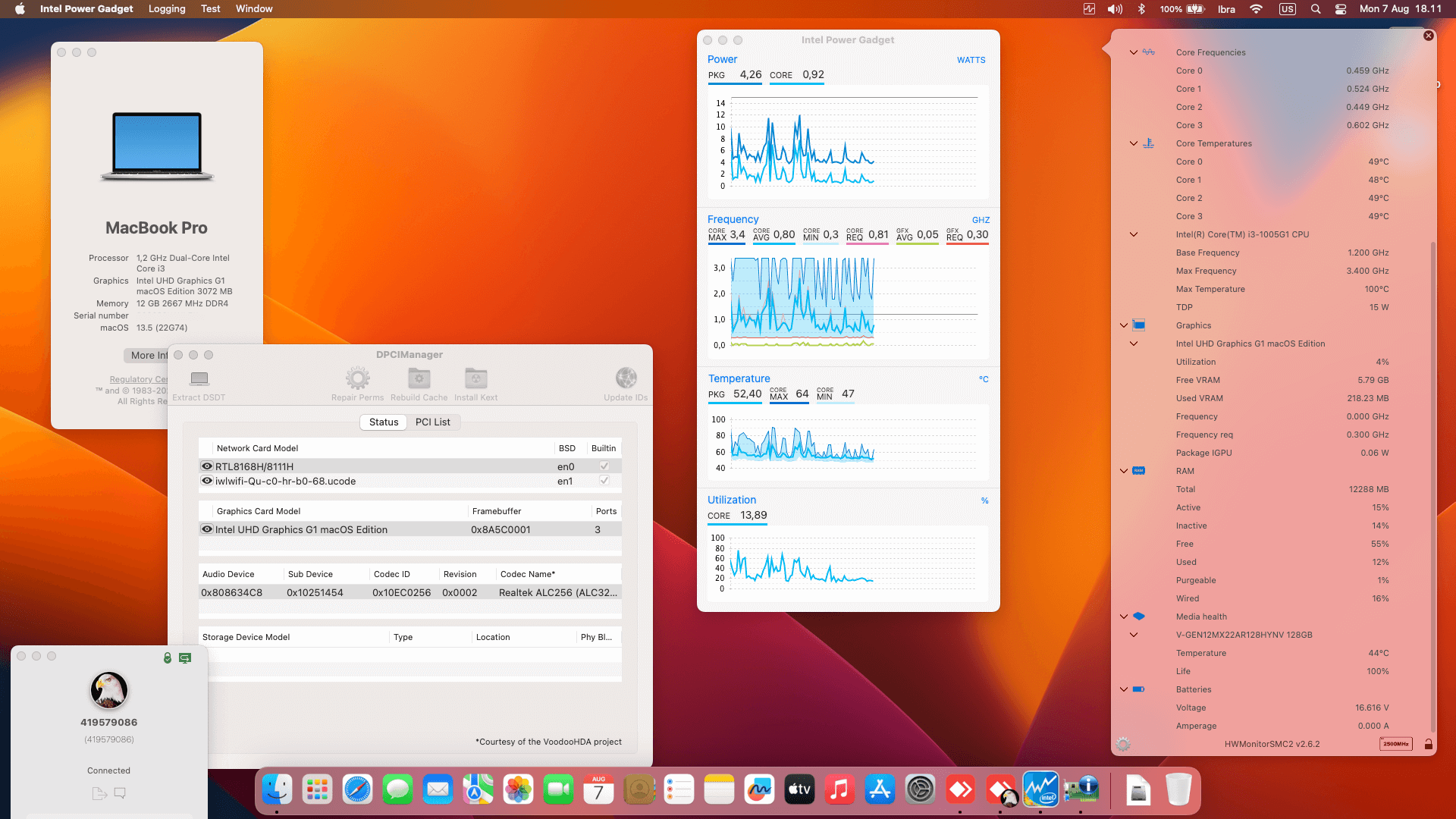Close the HWMonitorSMC2 popover with the X
Image resolution: width=1456 pixels, height=819 pixels.
coord(1428,36)
